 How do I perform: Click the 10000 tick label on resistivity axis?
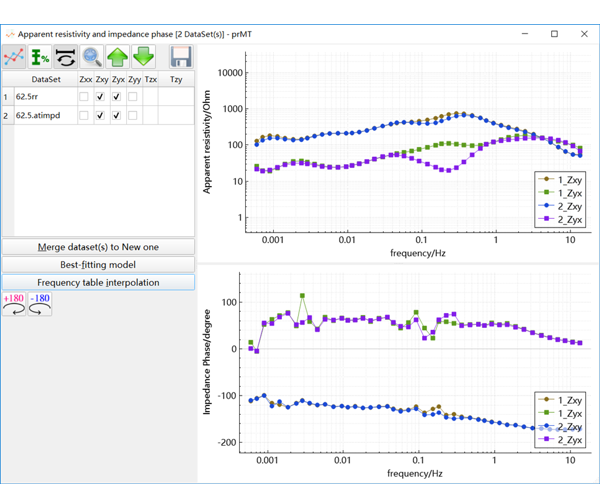coord(230,73)
